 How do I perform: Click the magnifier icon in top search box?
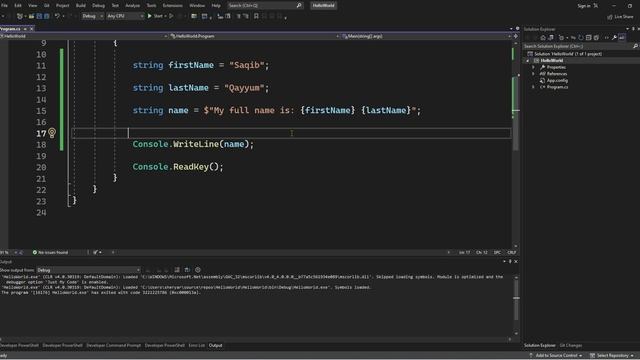[299, 6]
